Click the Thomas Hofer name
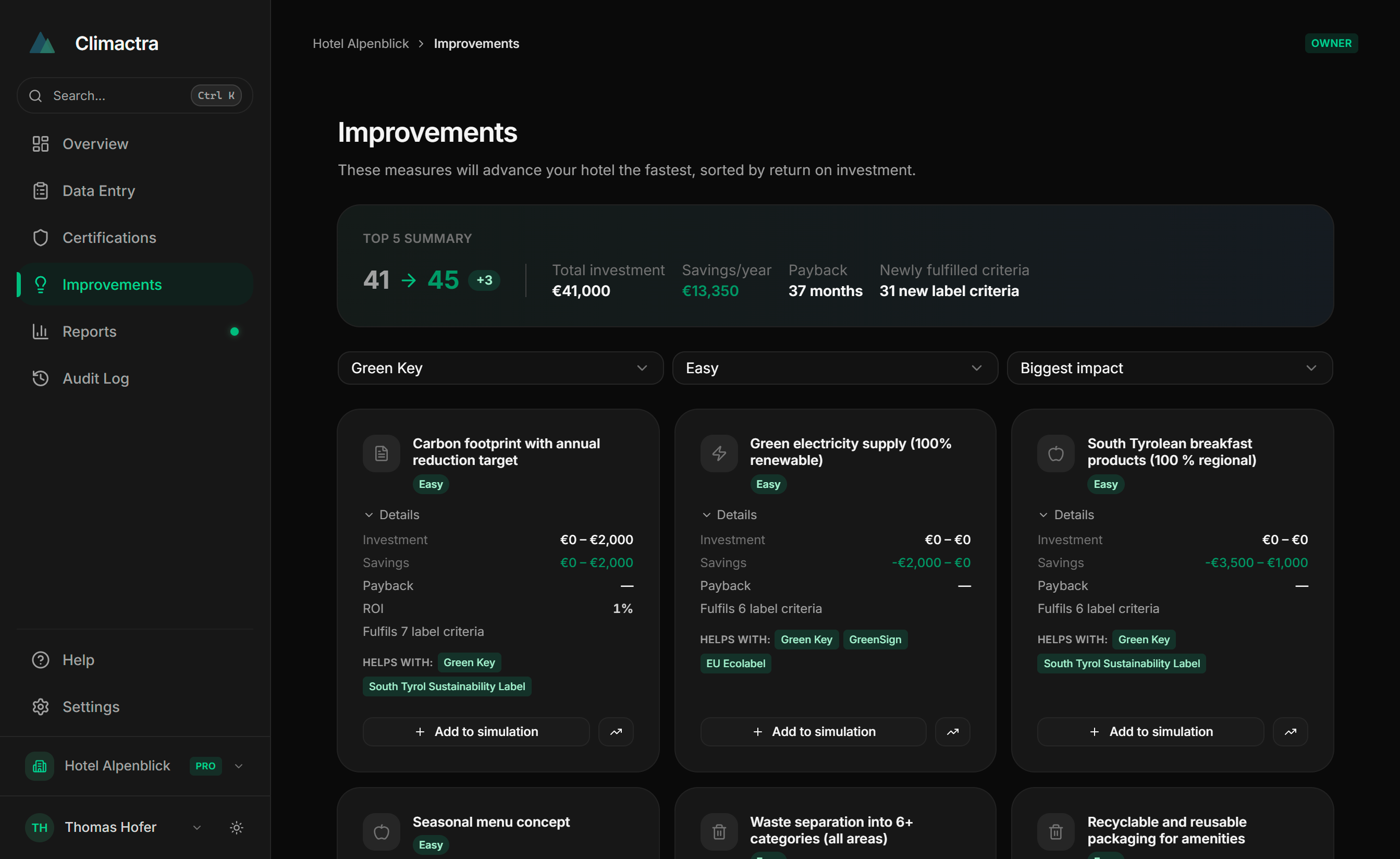The height and width of the screenshot is (859, 1400). [x=110, y=827]
